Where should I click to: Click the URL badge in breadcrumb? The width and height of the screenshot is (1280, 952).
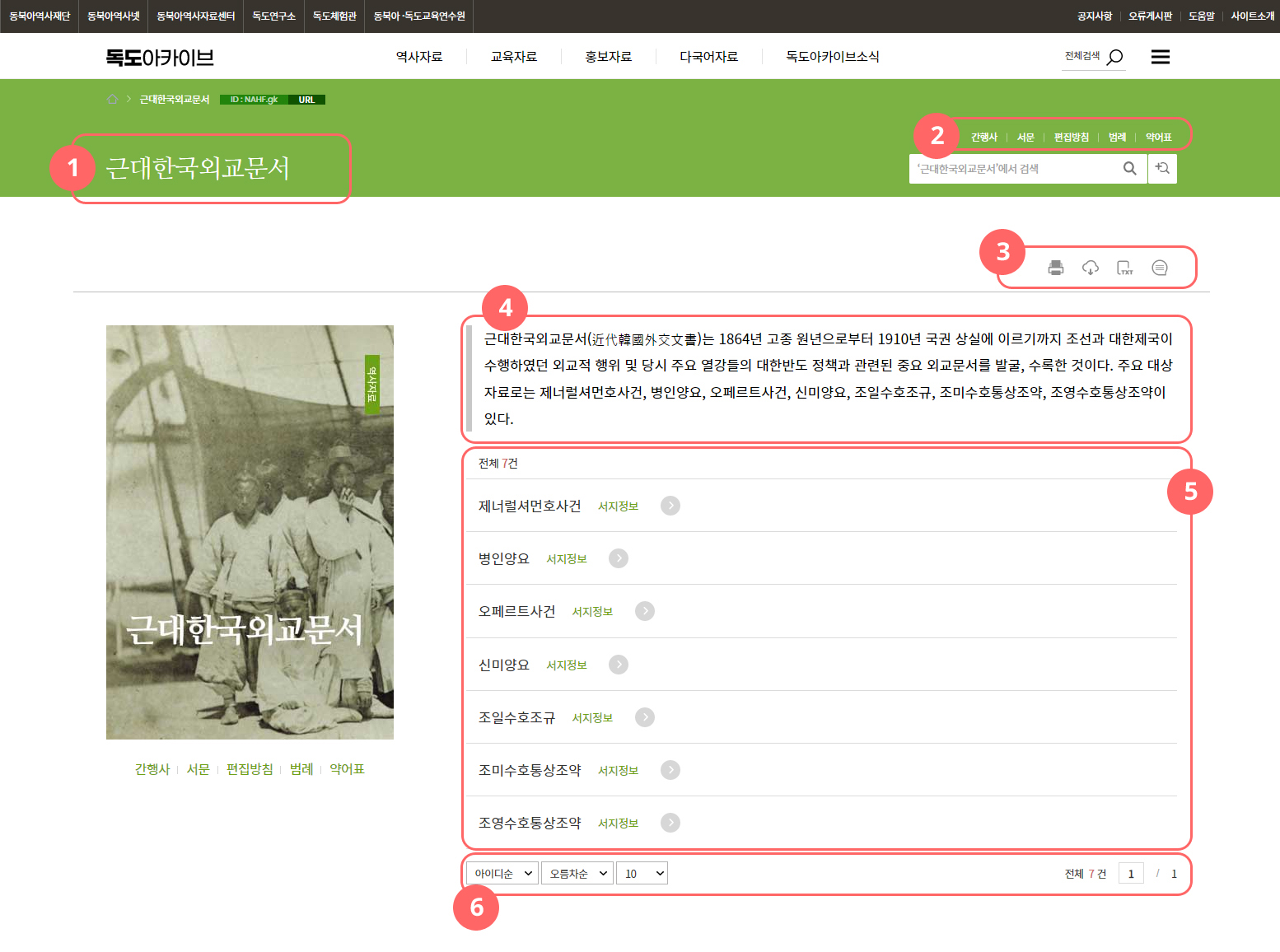point(306,100)
